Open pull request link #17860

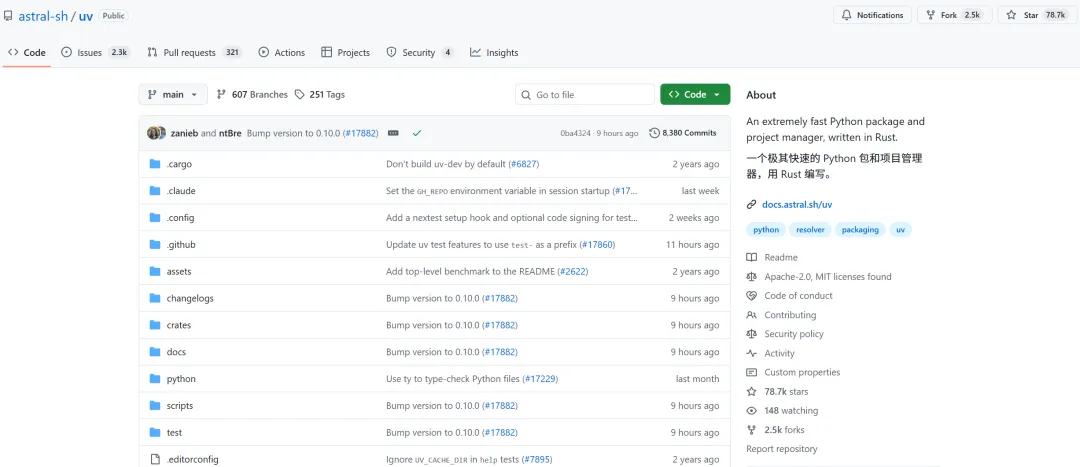coord(597,245)
